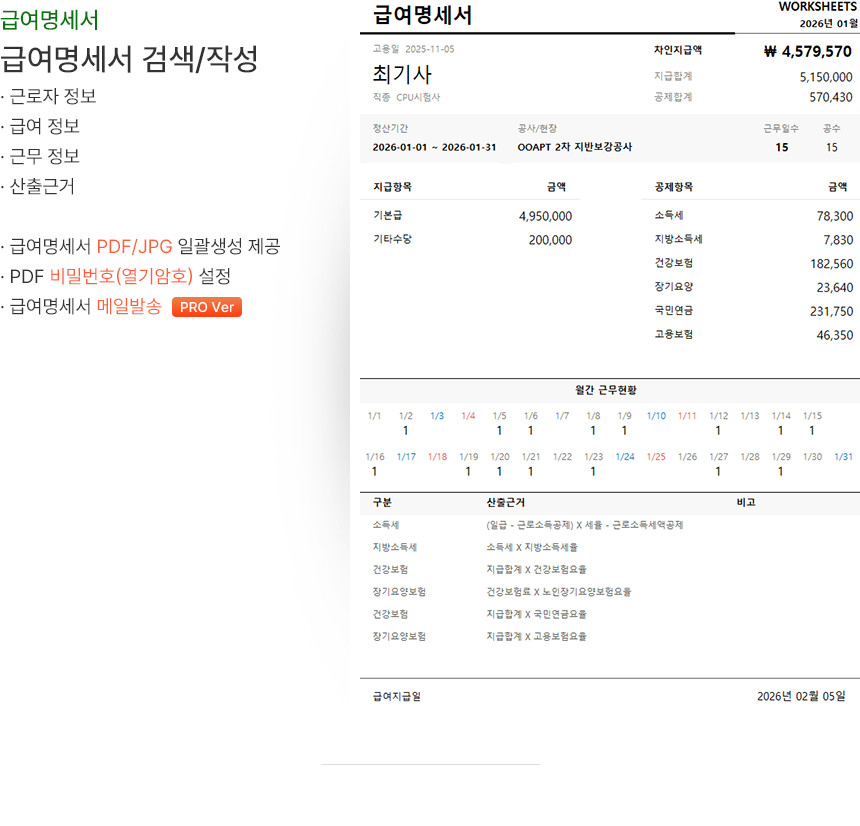
Task: Click the orange 메일발송 text
Action: [x=129, y=307]
